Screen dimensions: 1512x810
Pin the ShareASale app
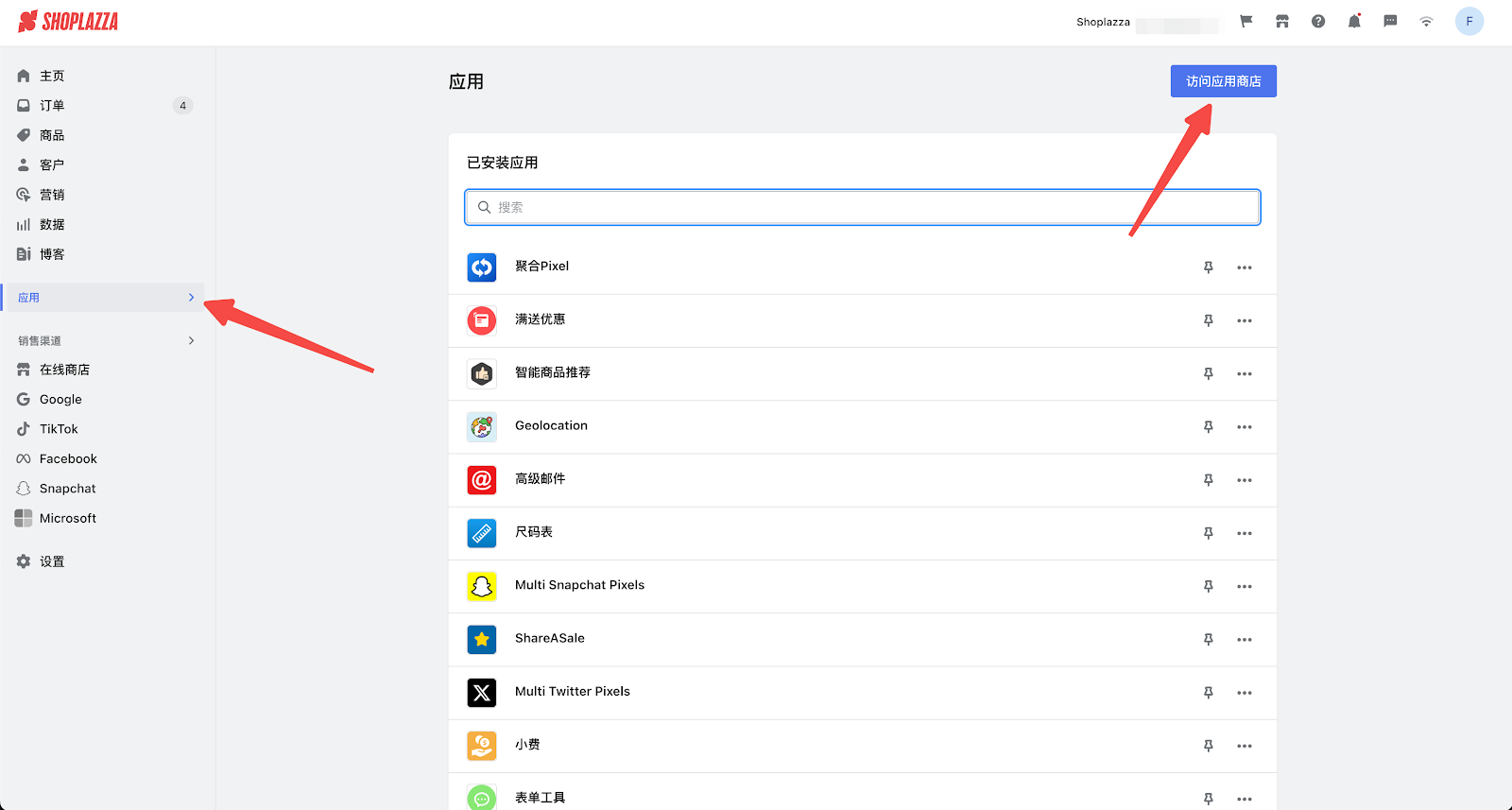(1208, 640)
